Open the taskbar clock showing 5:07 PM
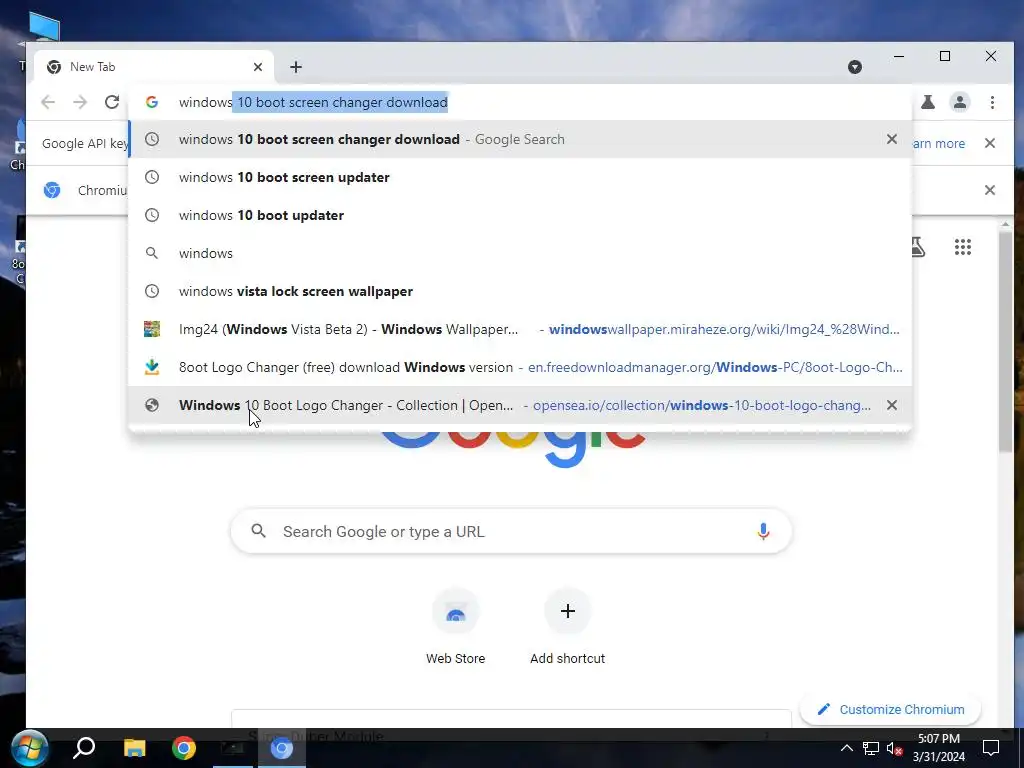The height and width of the screenshot is (768, 1024). [x=938, y=748]
